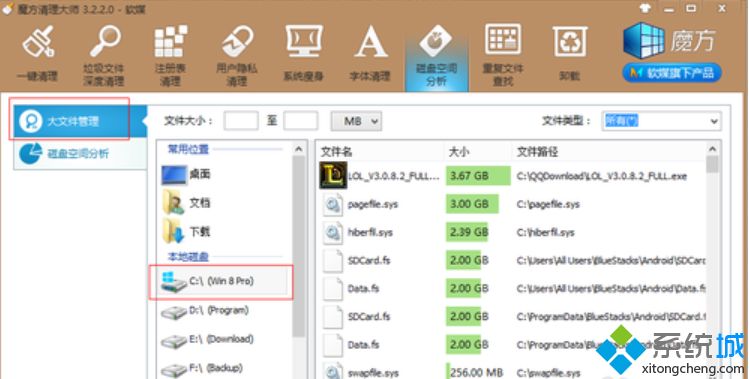The image size is (749, 379).
Task: Click the 下载 folder icon
Action: (173, 231)
